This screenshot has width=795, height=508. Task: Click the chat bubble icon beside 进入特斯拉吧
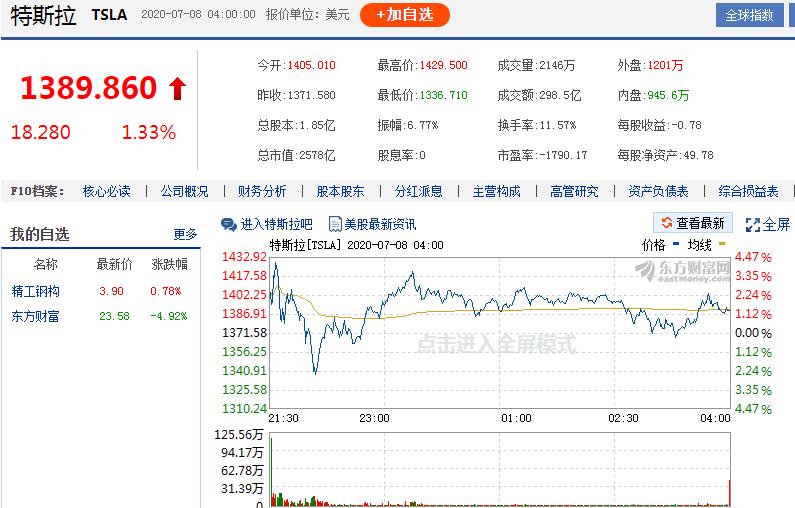pyautogui.click(x=229, y=225)
